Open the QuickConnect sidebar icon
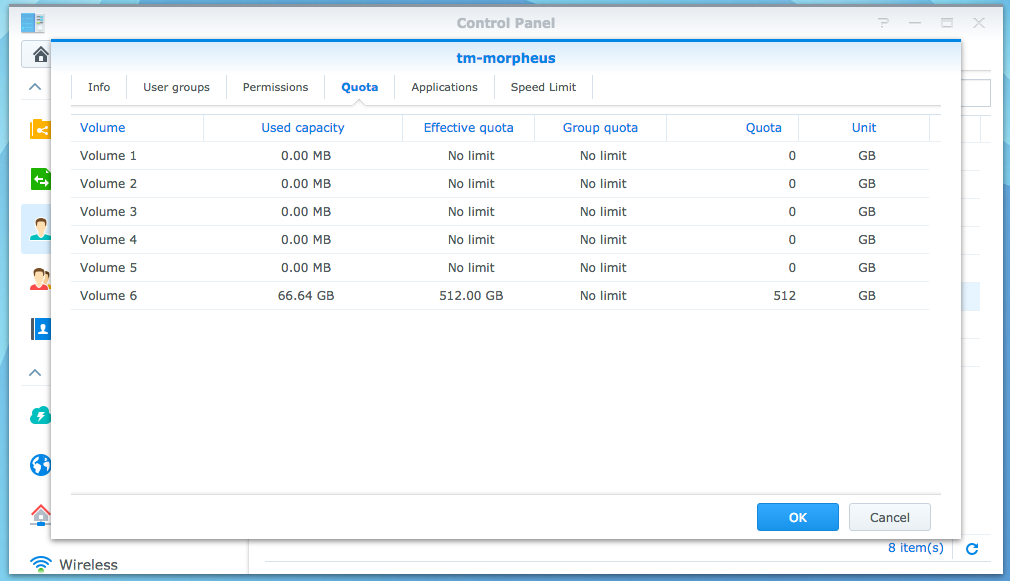 (40, 415)
